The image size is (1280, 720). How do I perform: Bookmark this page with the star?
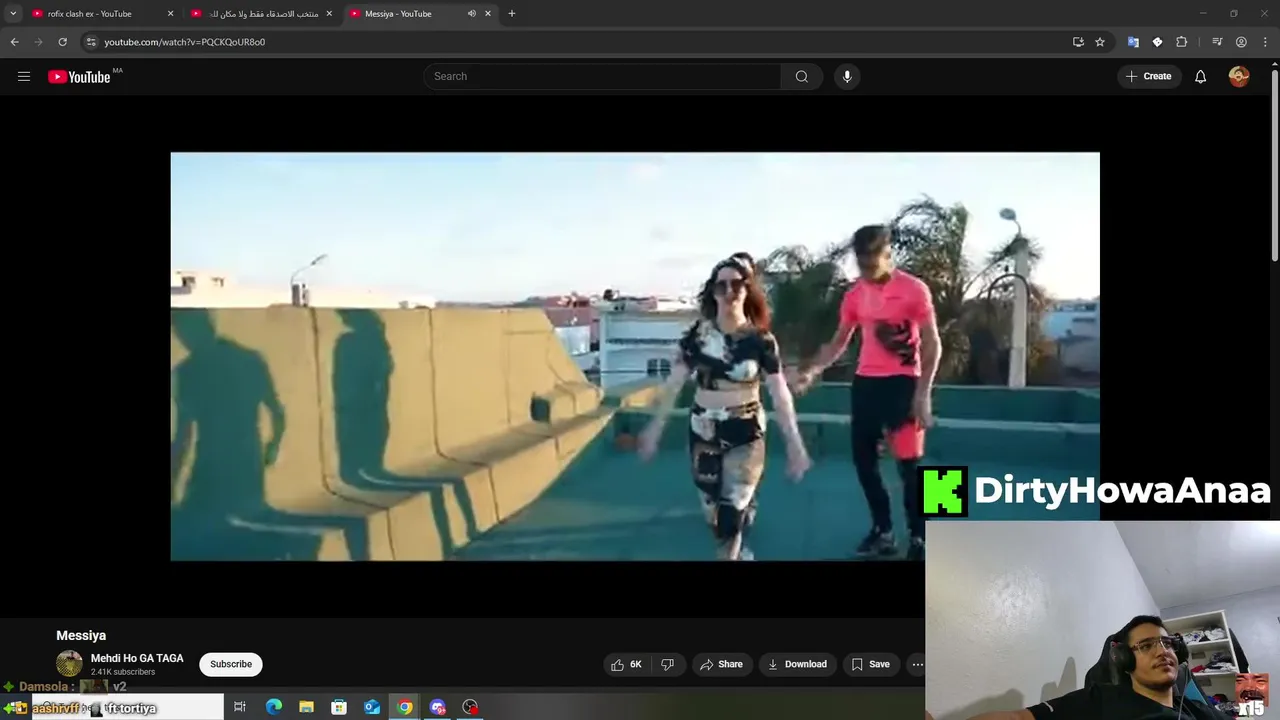[x=1100, y=42]
